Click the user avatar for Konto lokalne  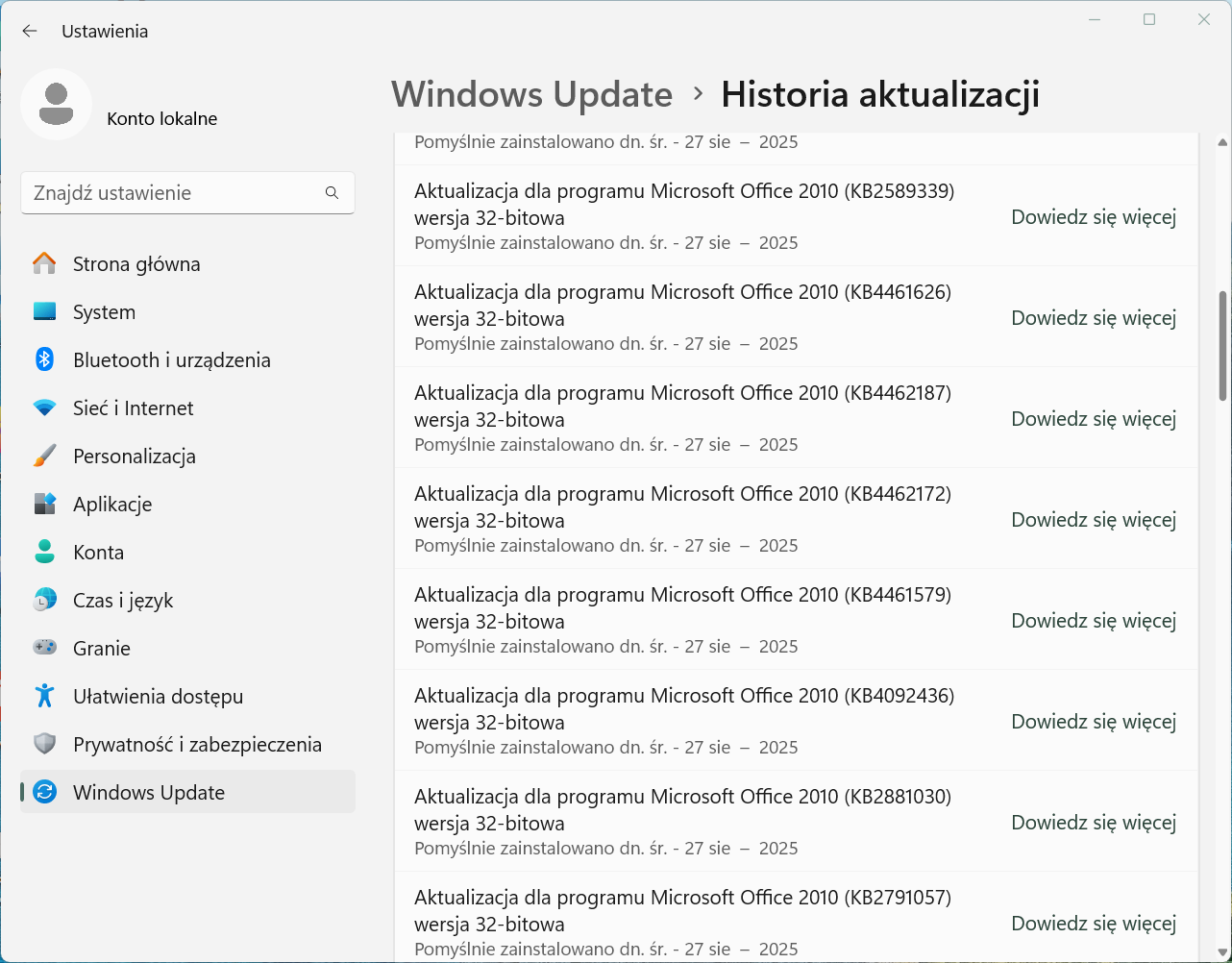click(x=57, y=104)
